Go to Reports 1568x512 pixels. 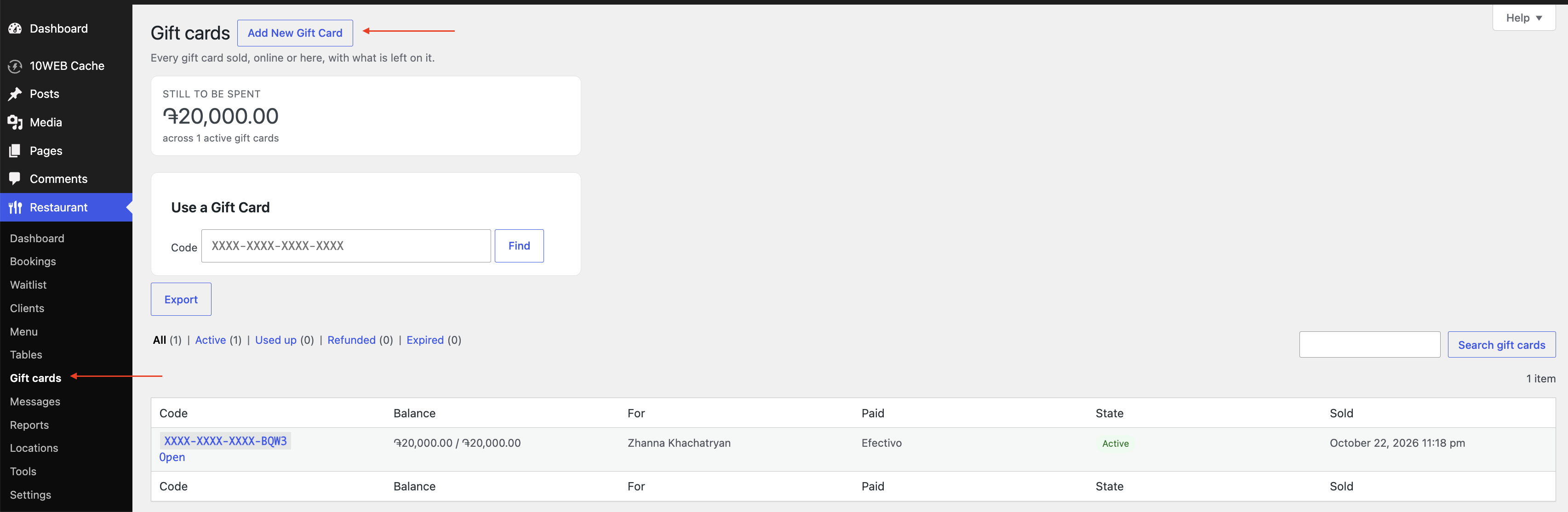click(29, 425)
